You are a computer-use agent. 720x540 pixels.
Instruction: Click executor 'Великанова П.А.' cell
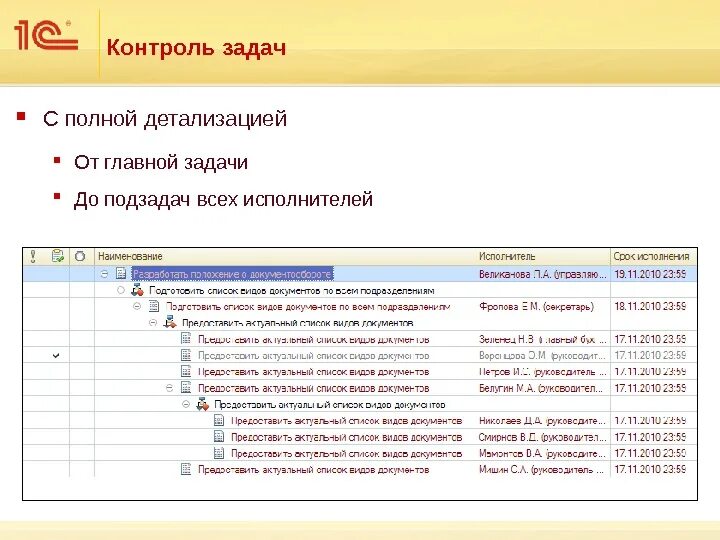tap(543, 274)
